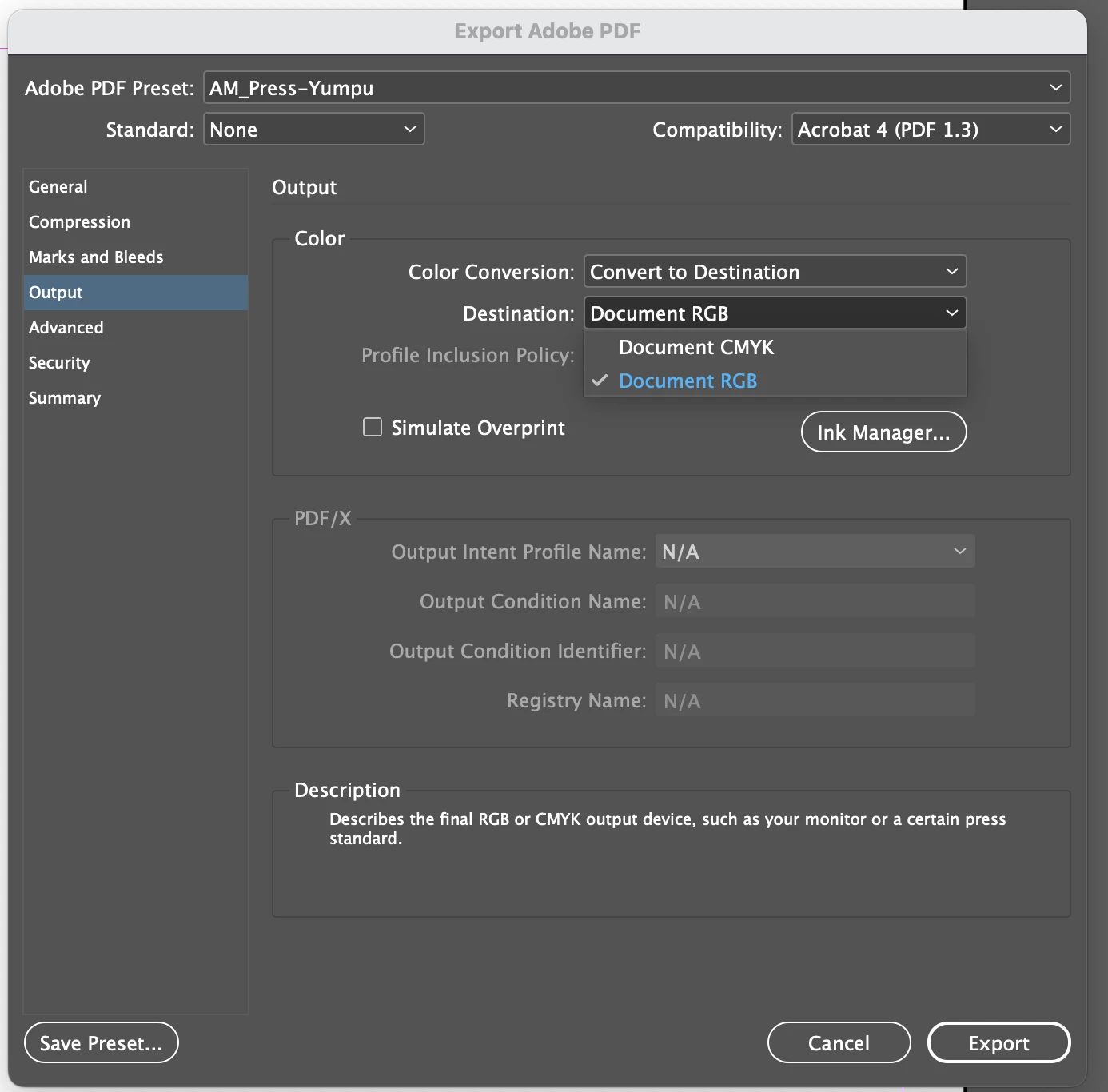
Task: Switch to the Security section
Action: pos(136,363)
